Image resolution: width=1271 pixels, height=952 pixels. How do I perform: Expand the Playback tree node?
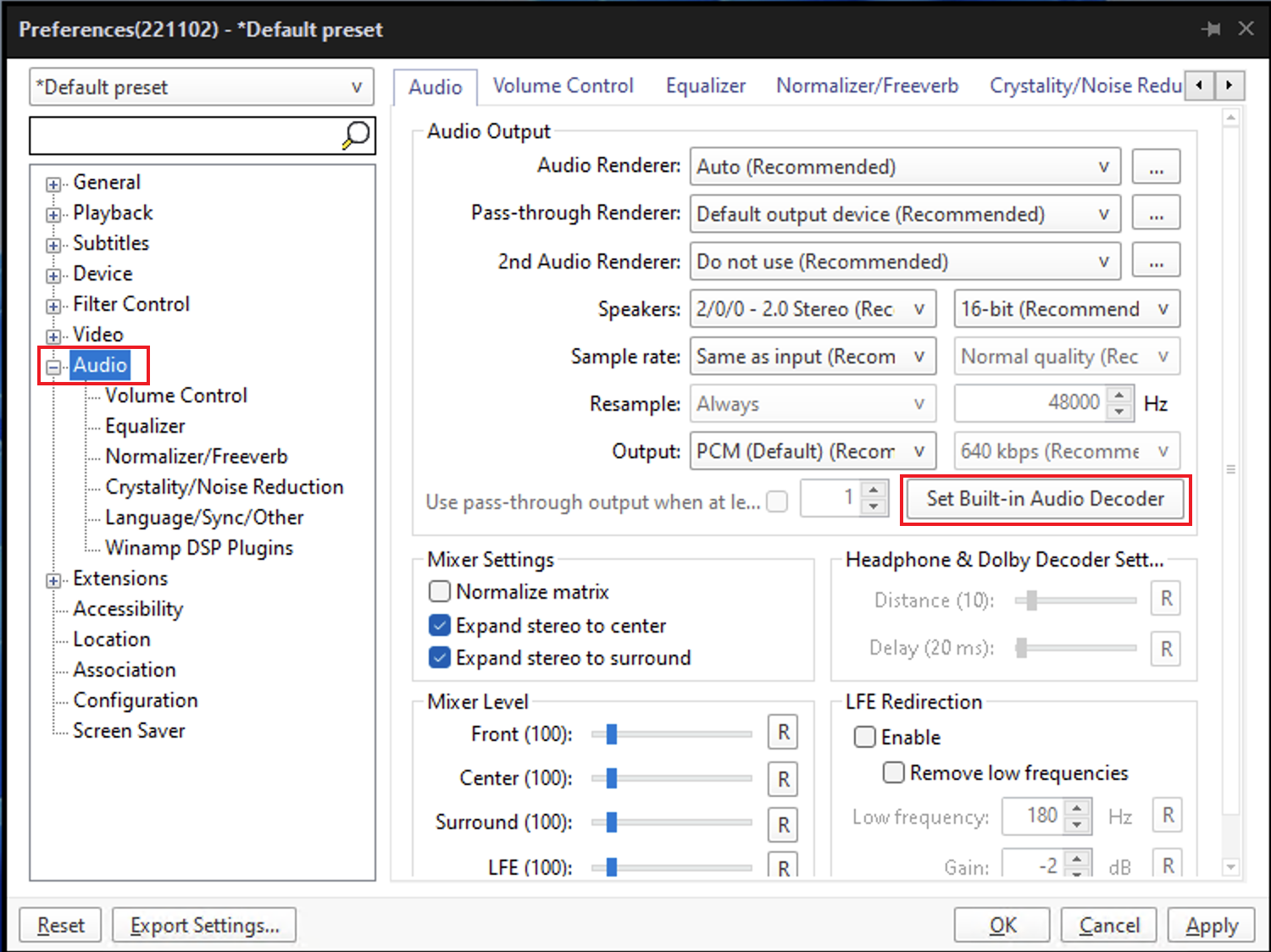[54, 214]
